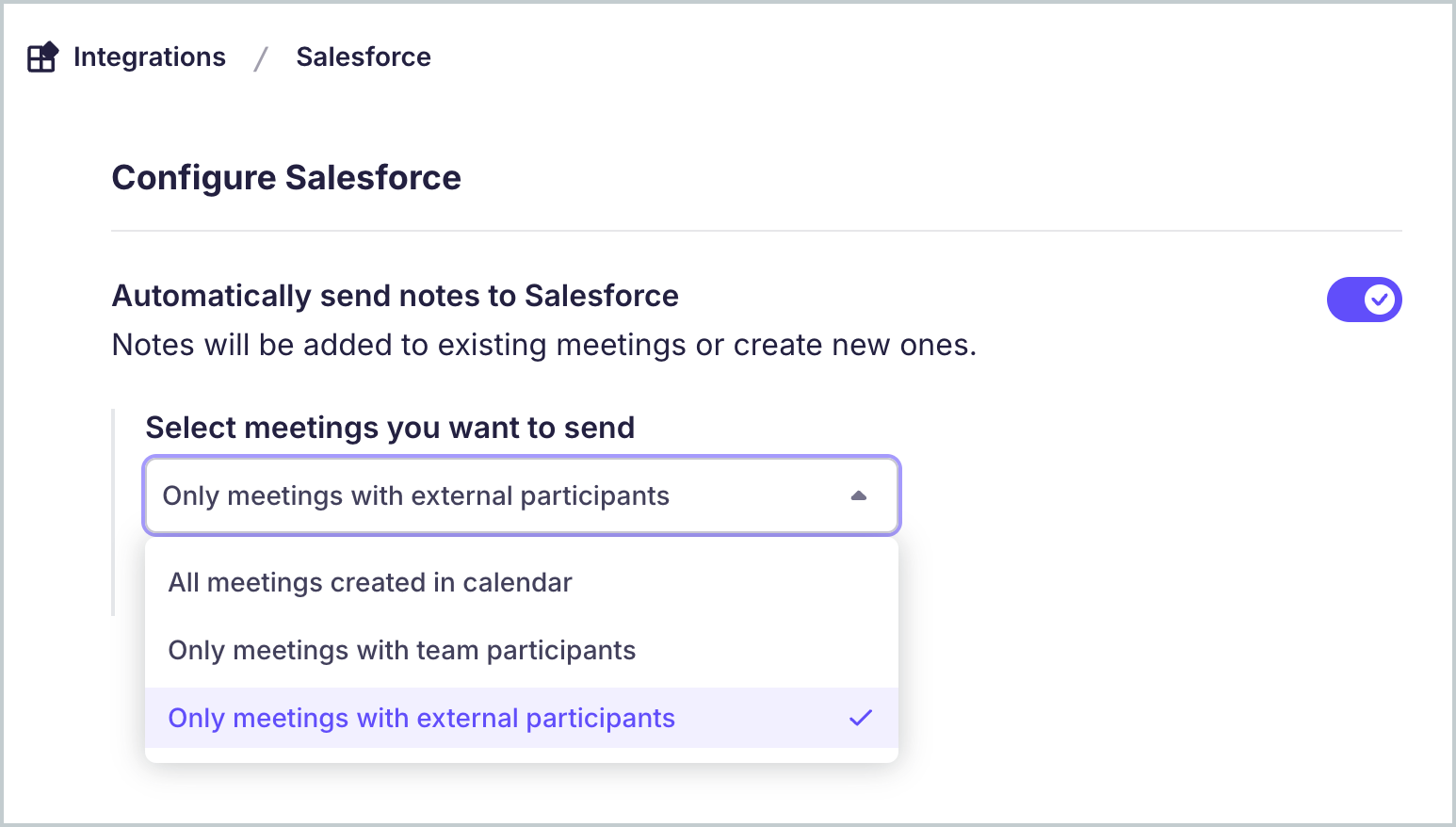Click the Configure Salesforce heading
Screen dimensions: 1456x827
pyautogui.click(x=286, y=177)
